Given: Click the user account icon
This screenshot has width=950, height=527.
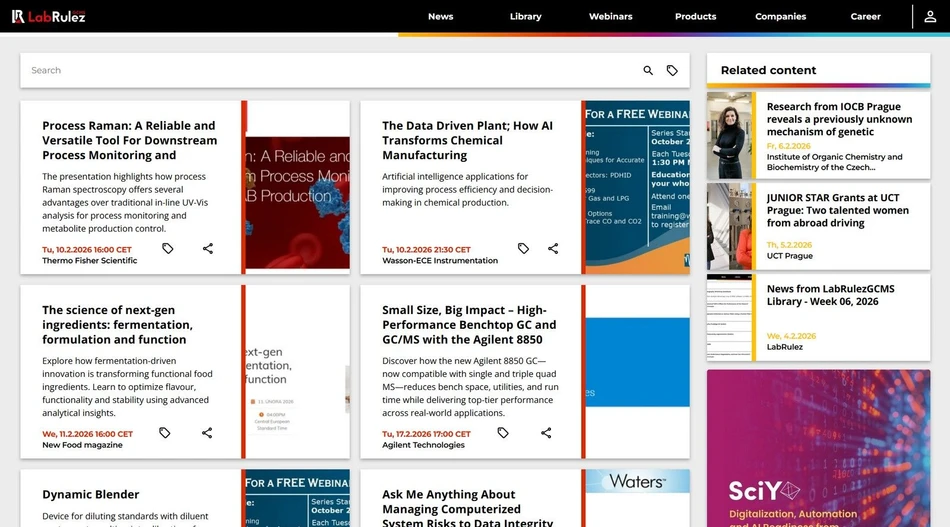Looking at the screenshot, I should coord(930,17).
